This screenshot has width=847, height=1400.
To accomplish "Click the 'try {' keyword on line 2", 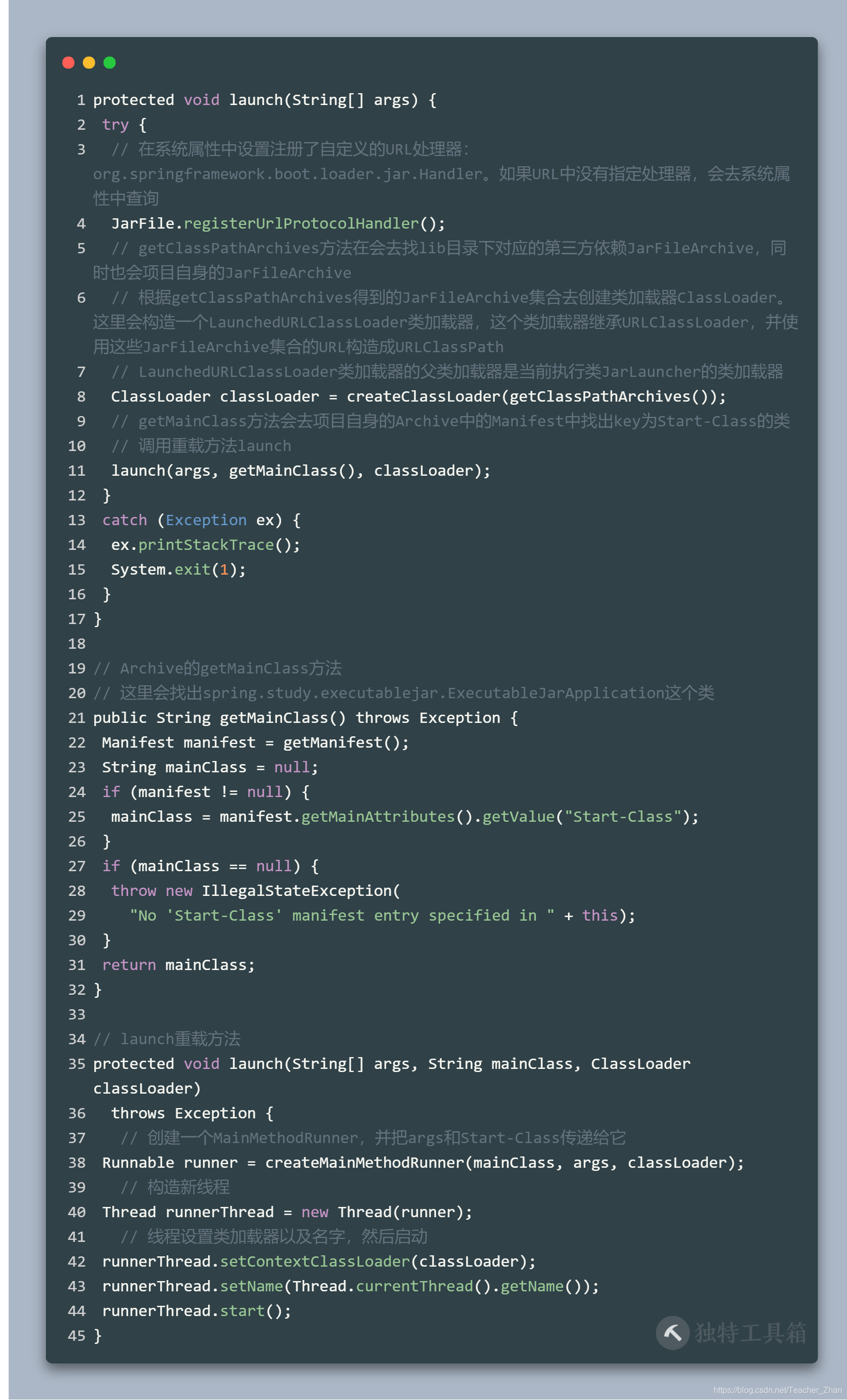I will point(125,125).
